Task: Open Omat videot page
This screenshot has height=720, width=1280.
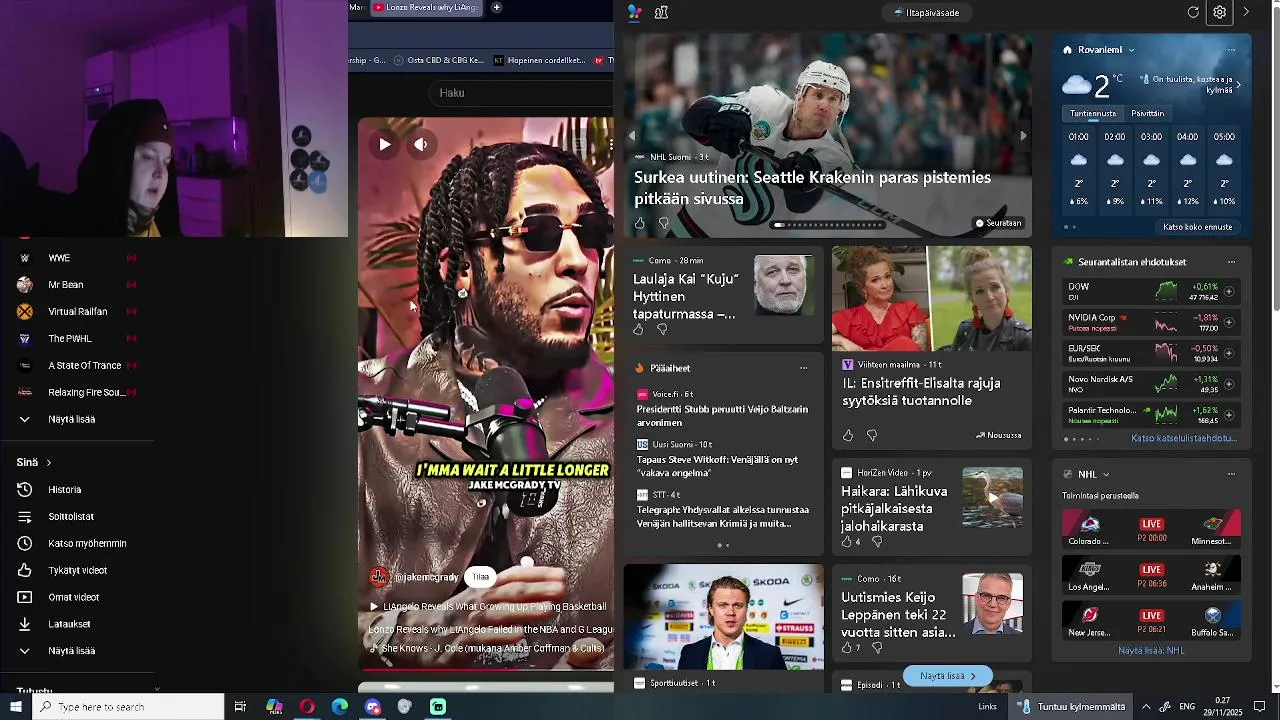Action: tap(73, 598)
